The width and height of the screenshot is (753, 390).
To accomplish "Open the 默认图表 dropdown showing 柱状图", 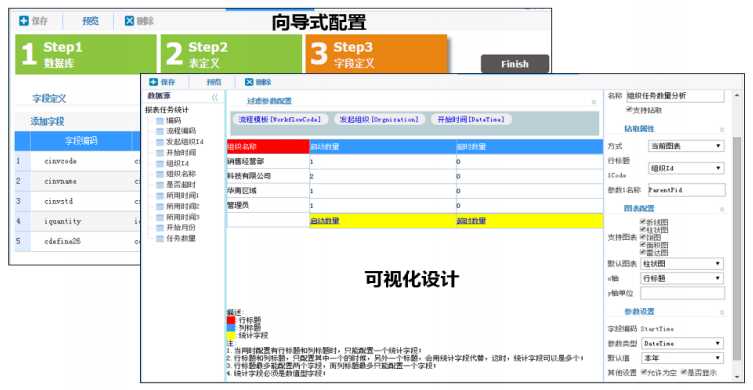I will (682, 264).
